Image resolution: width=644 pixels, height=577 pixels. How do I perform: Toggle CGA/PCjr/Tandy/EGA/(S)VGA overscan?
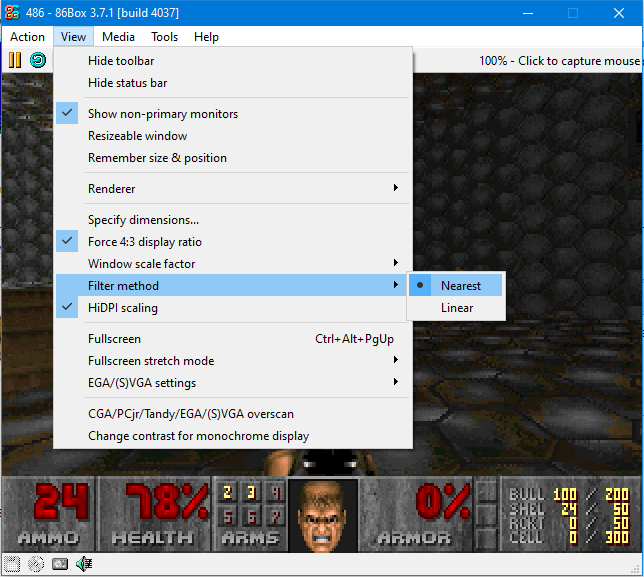(233, 414)
